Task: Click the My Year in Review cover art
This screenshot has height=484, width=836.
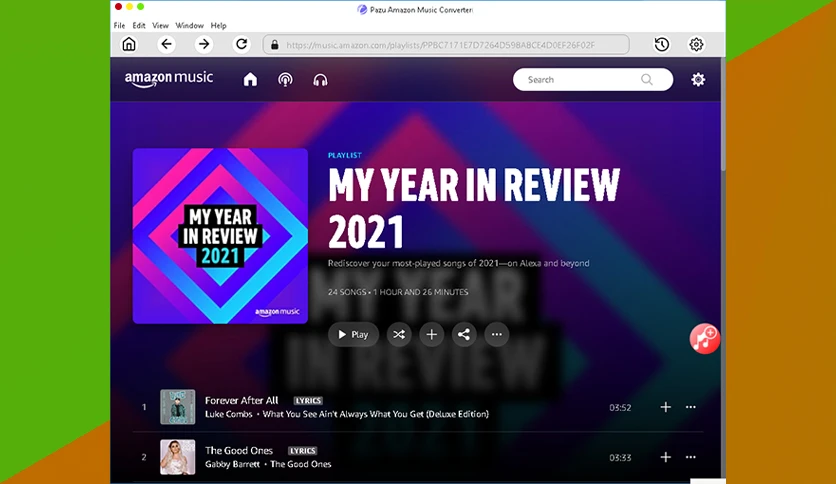Action: (x=220, y=236)
